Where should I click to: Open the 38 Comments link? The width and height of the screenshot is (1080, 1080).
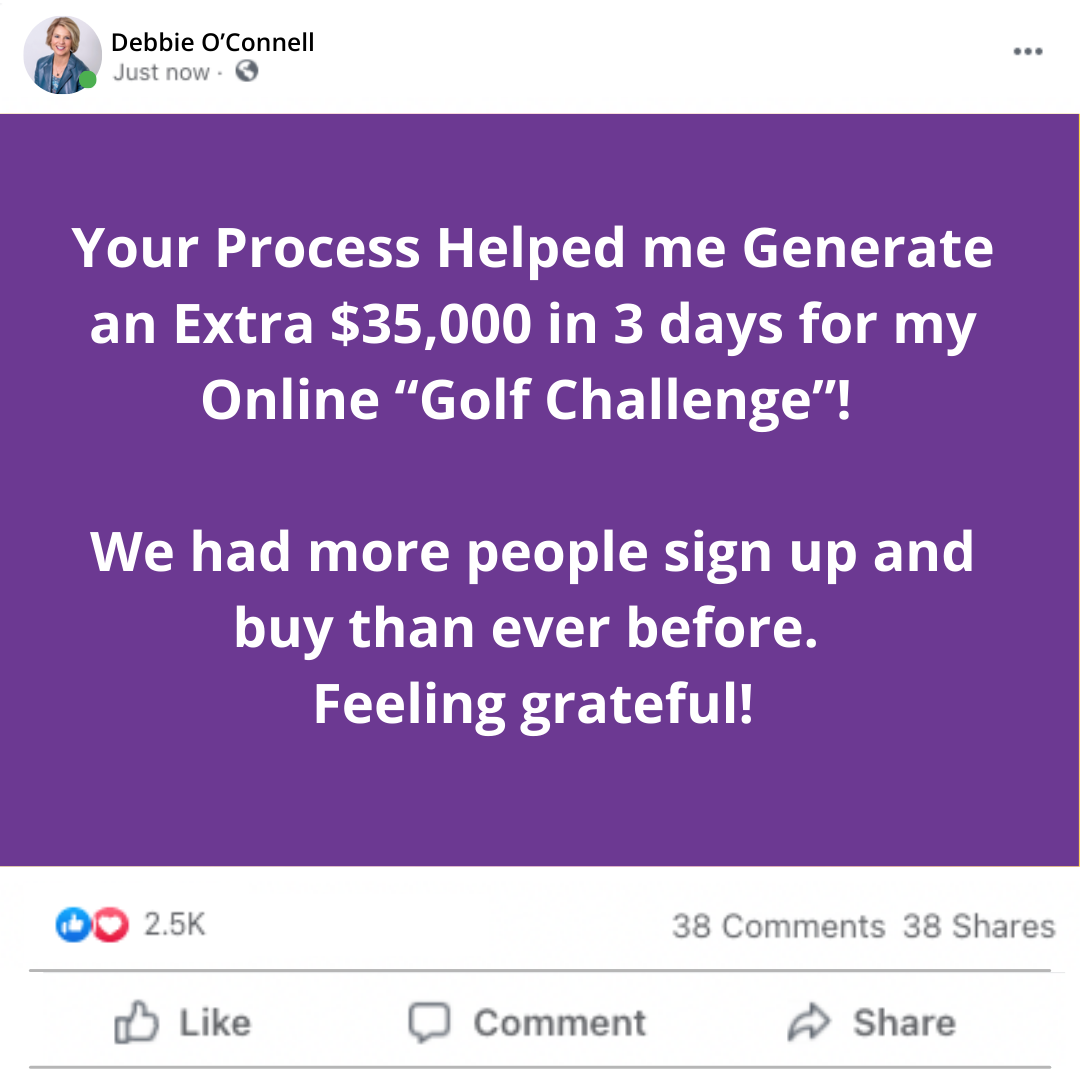click(x=778, y=926)
